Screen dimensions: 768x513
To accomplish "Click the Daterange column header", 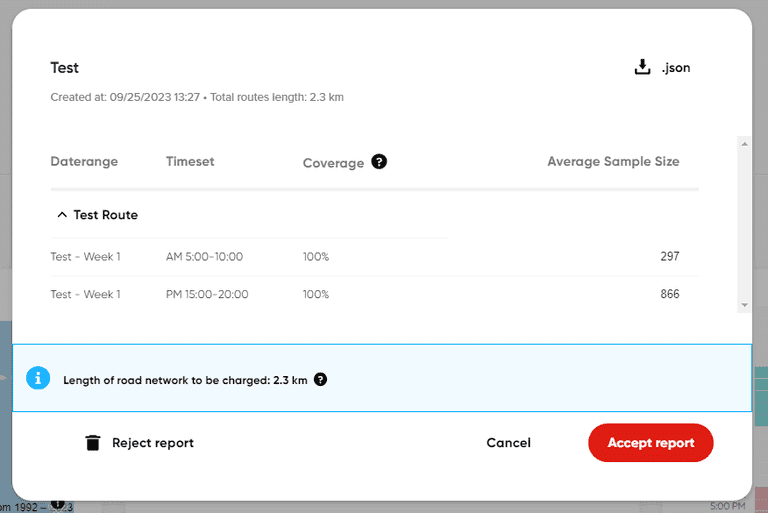I will 84,162.
